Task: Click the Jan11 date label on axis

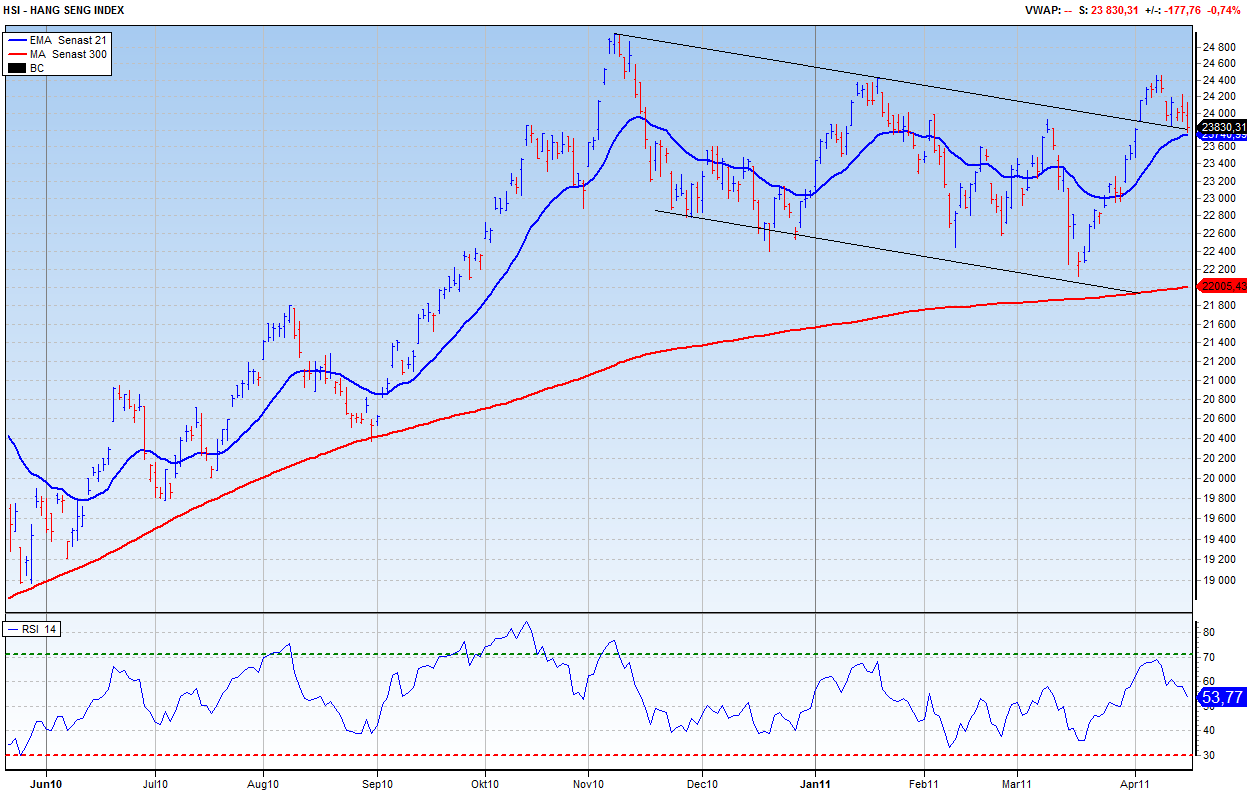Action: 816,782
